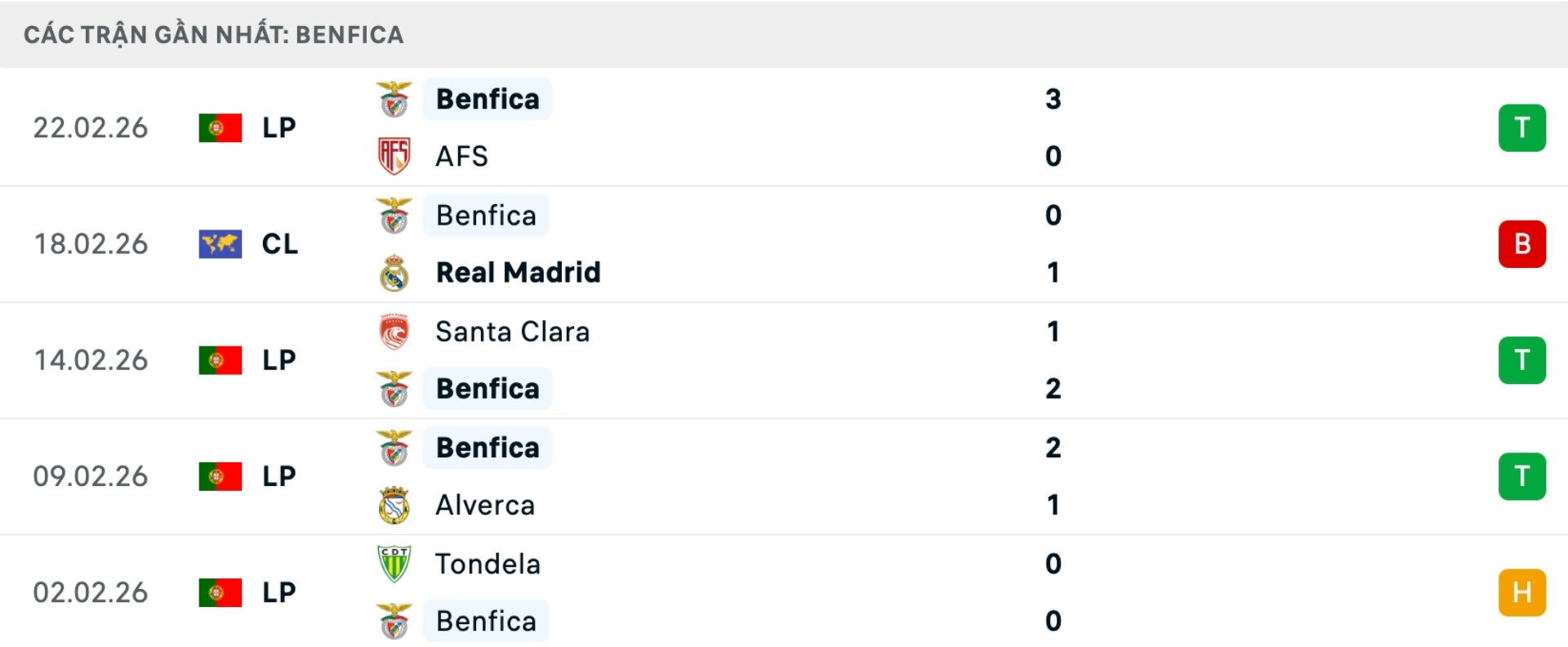The image size is (1568, 647).
Task: Expand the Santa Clara match details
Action: pos(784,359)
